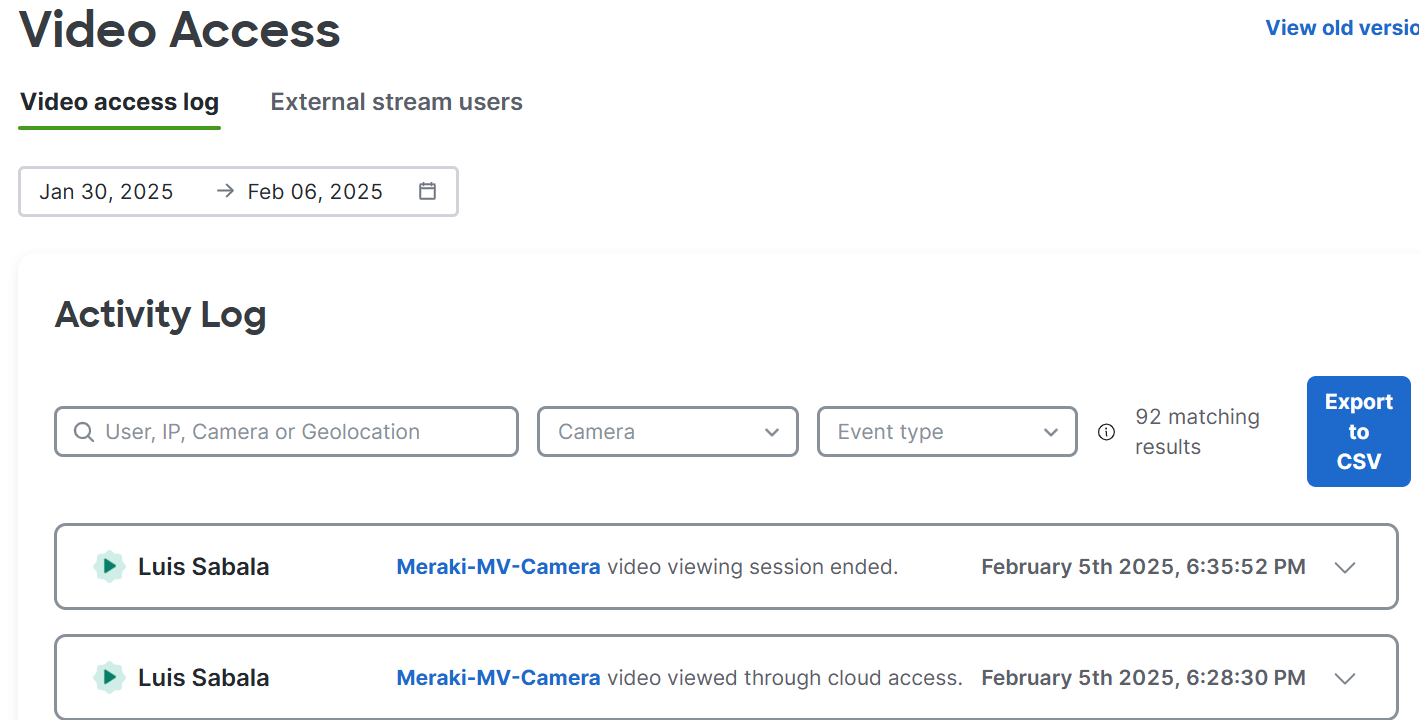1419x720 pixels.
Task: Click the Activity Log heading
Action: pos(160,315)
